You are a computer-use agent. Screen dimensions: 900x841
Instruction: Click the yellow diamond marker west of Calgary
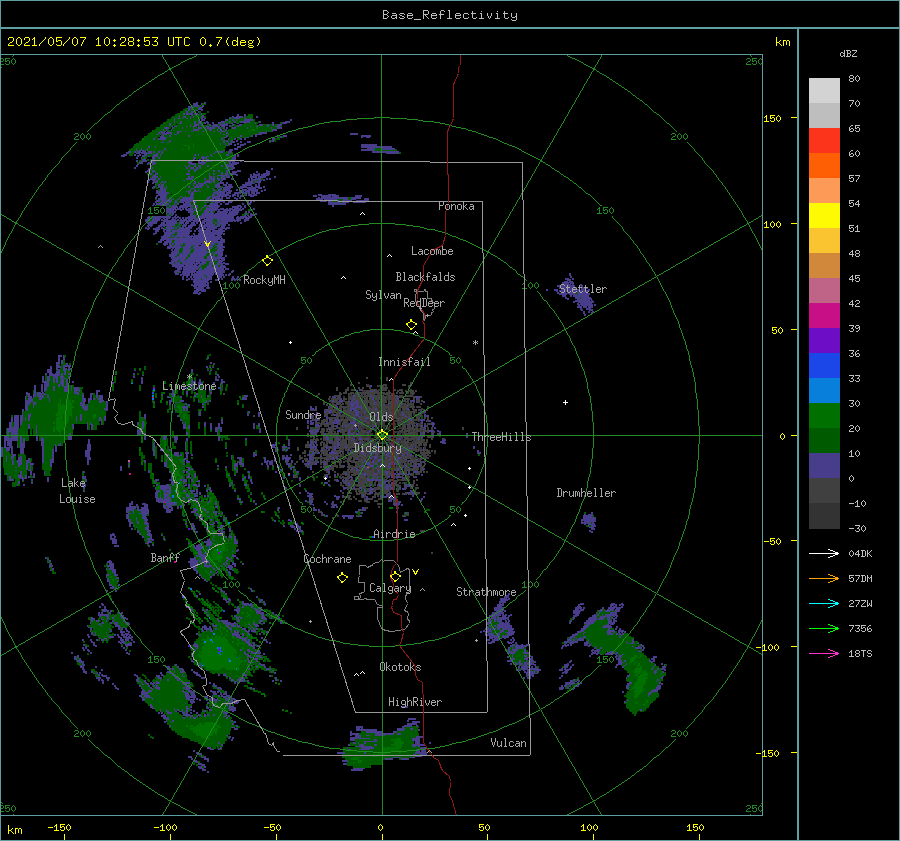pyautogui.click(x=342, y=578)
